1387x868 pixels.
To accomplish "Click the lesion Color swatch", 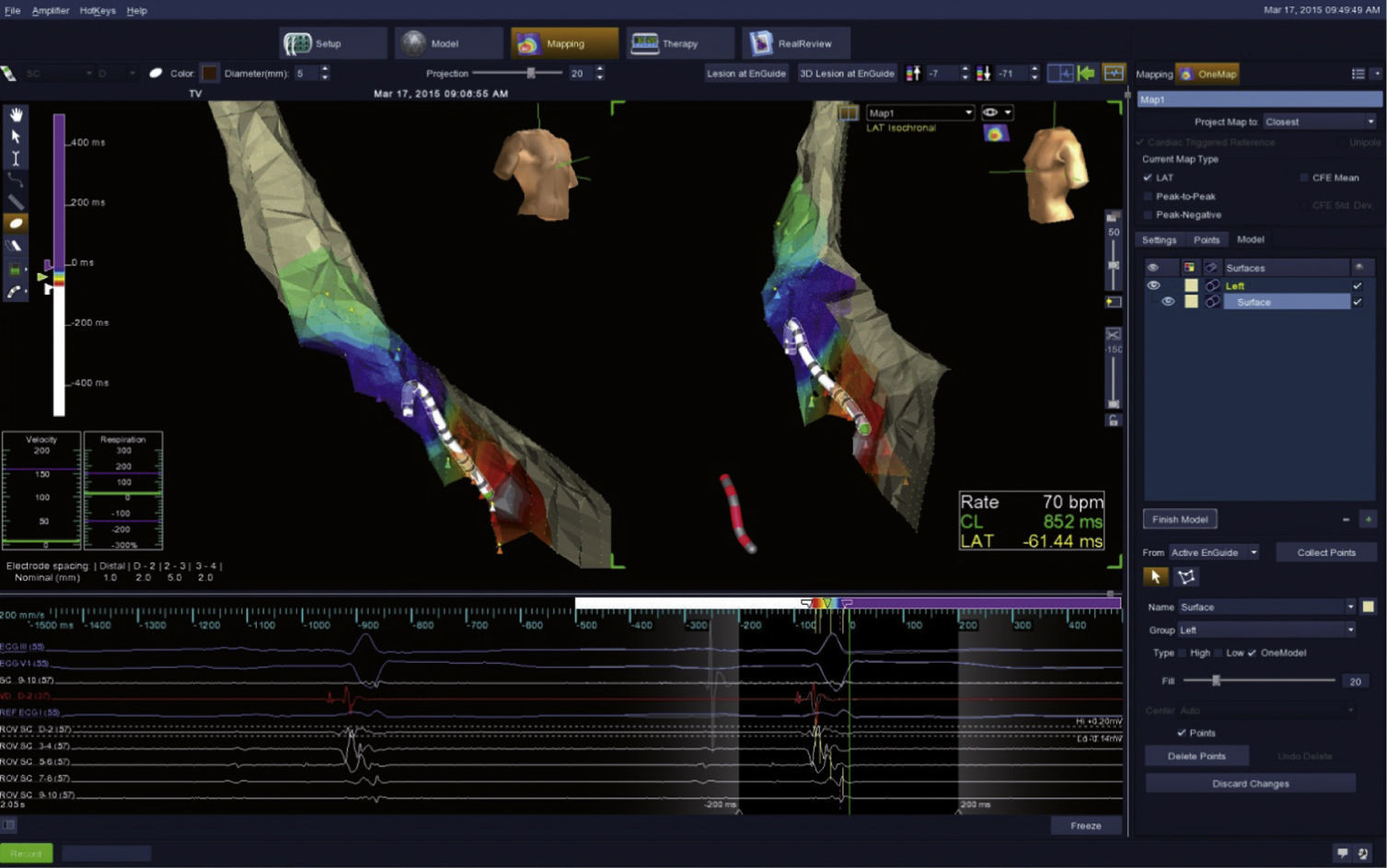I will [210, 74].
